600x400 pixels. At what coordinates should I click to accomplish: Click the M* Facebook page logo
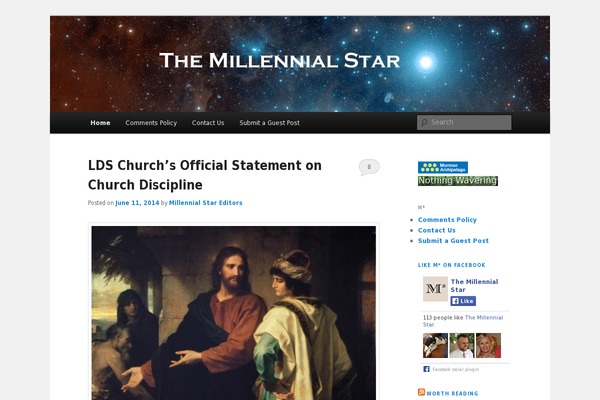click(435, 289)
